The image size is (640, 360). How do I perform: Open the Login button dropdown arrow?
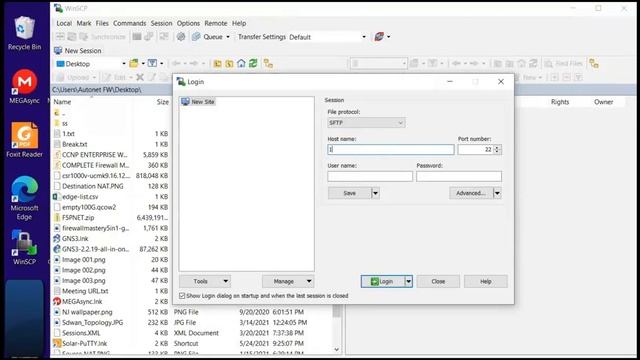pyautogui.click(x=408, y=281)
